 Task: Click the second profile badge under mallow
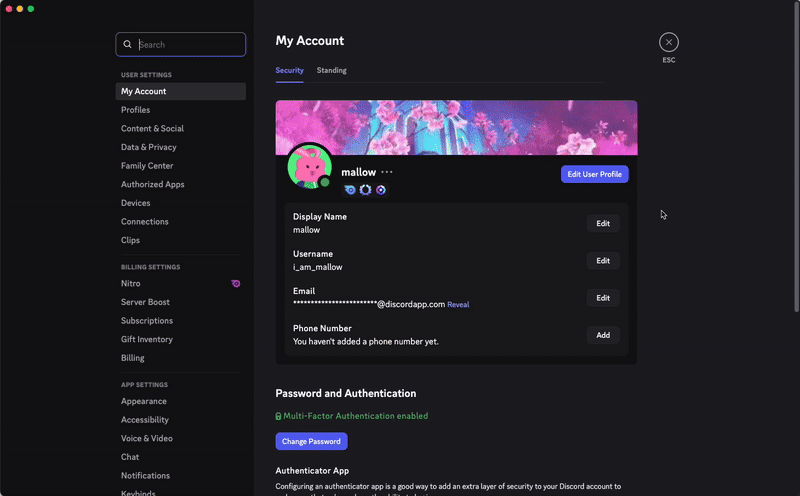tap(365, 190)
